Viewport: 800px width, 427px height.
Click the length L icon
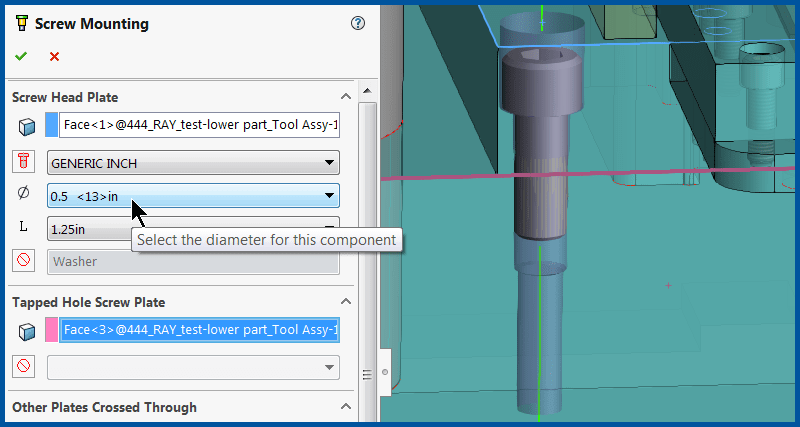[24, 228]
